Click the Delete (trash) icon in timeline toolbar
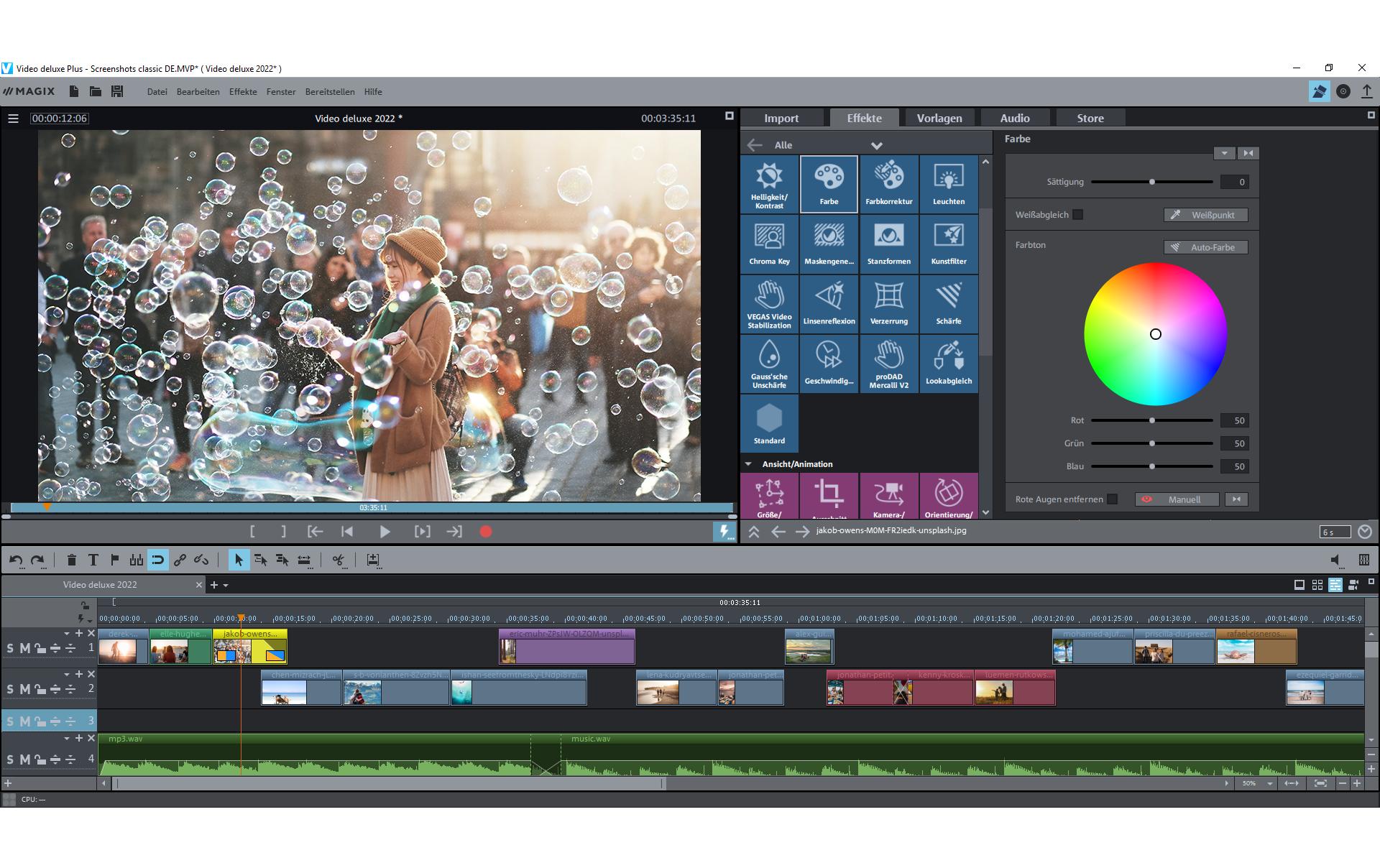Viewport: 1380px width, 868px height. 71,560
